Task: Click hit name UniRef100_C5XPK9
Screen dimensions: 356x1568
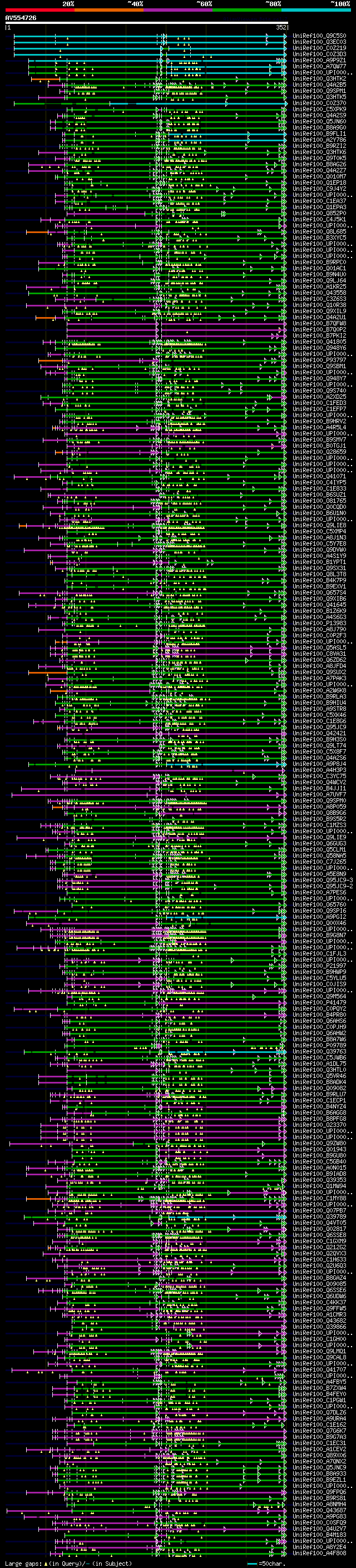Action: (x=319, y=109)
